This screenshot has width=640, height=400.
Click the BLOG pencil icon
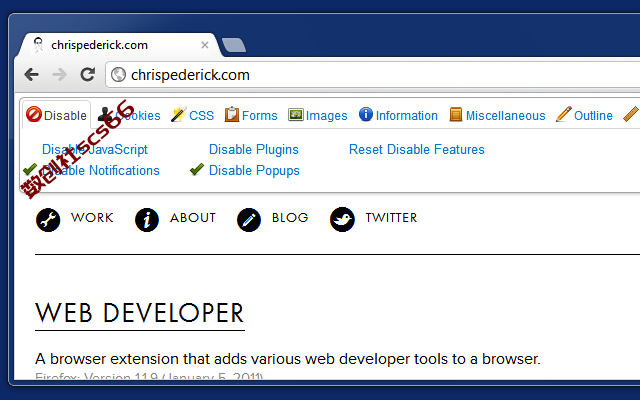coord(249,220)
